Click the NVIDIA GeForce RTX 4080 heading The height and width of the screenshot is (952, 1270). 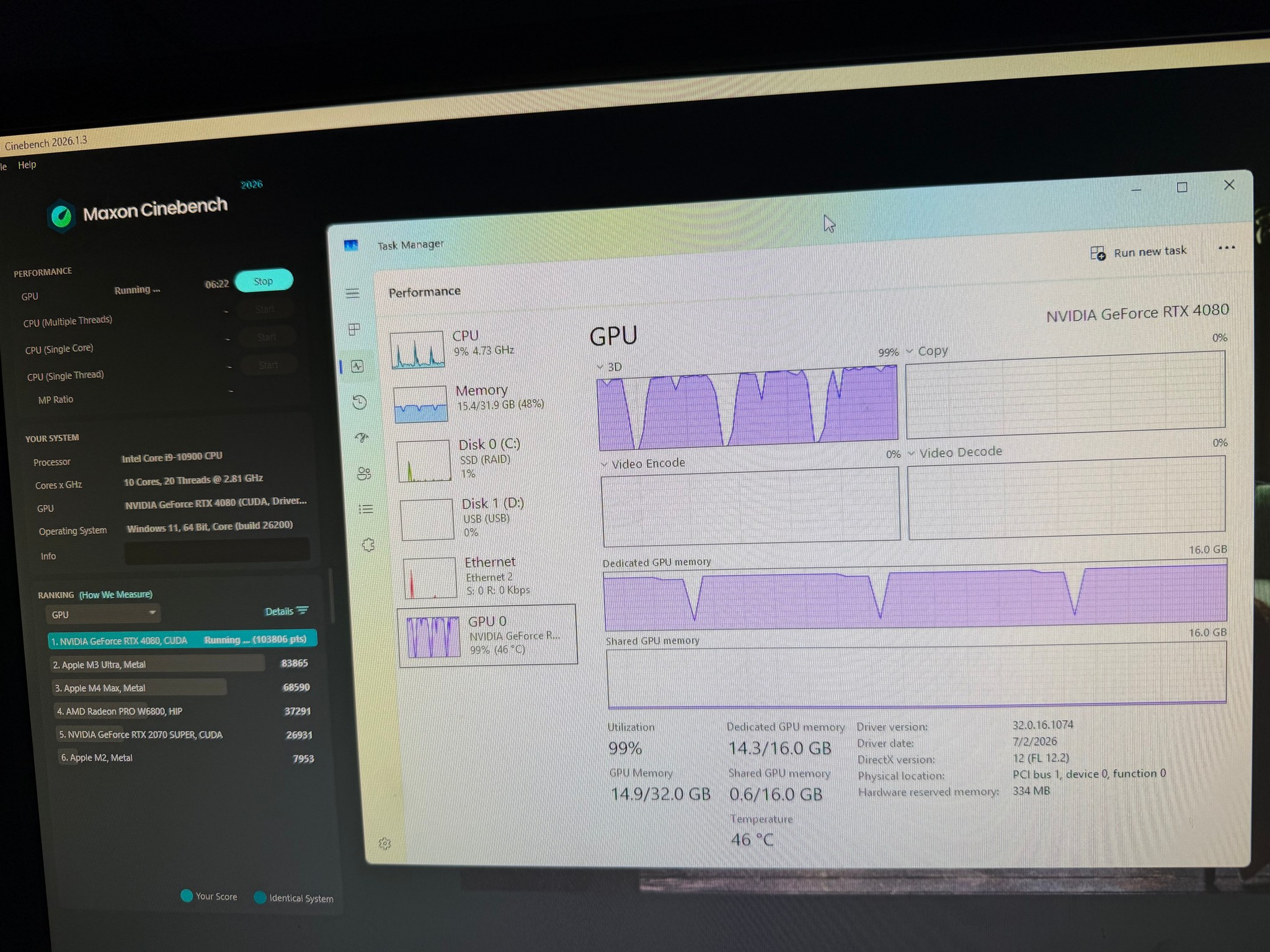pyautogui.click(x=1137, y=313)
